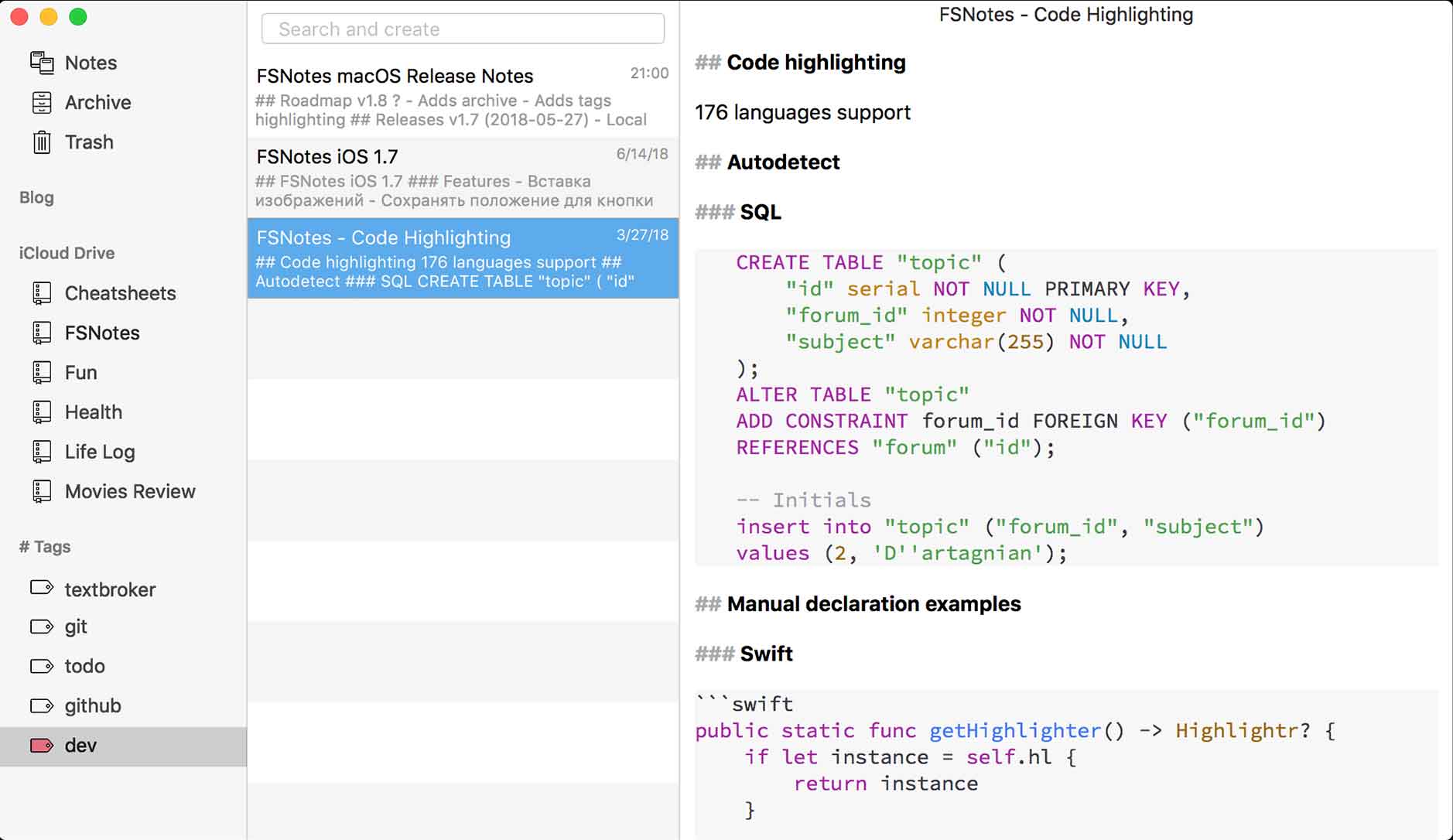Filter notes by git tag
Screen dimensions: 1453x840
(76, 627)
